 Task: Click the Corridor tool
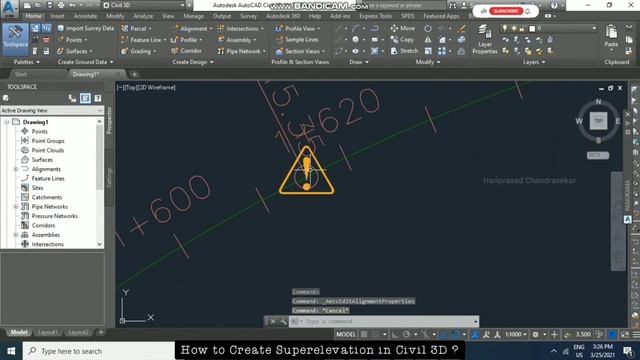tap(187, 51)
